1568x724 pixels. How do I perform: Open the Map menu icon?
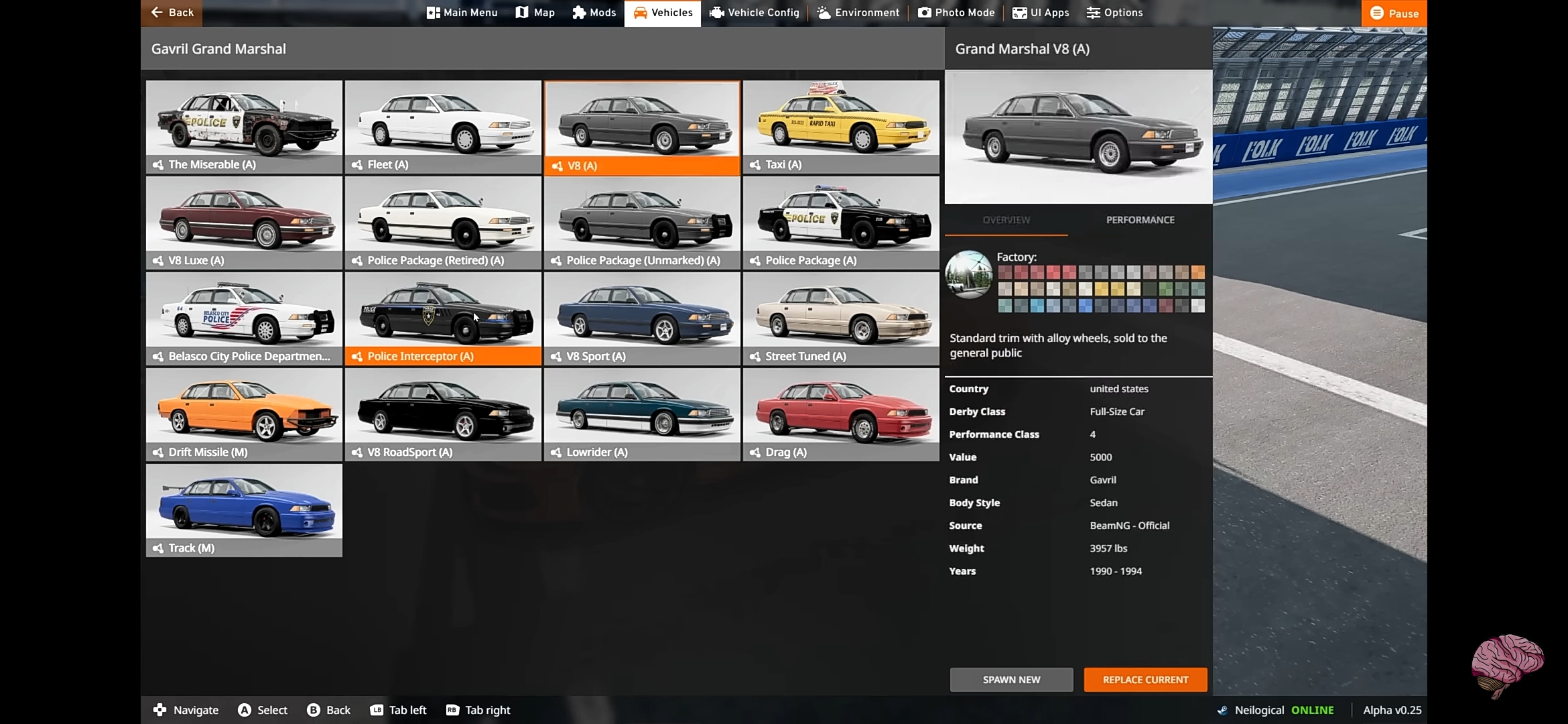click(522, 13)
